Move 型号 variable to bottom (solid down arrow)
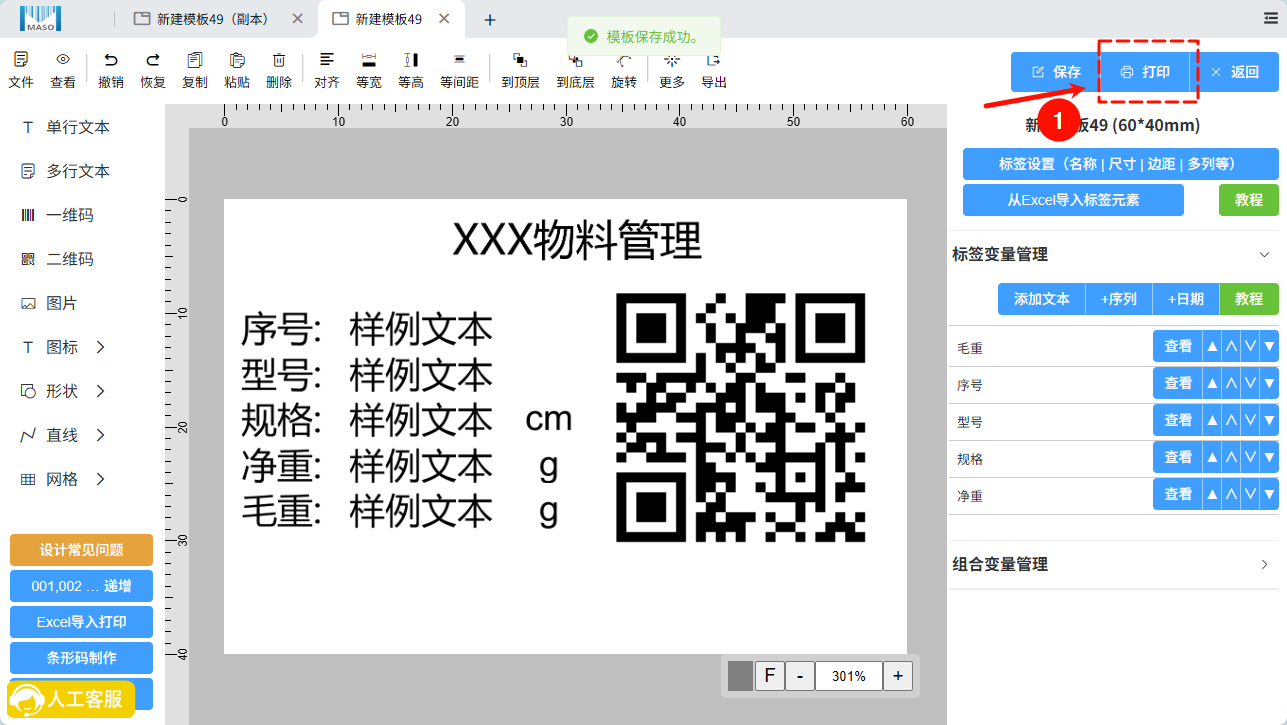 1269,421
